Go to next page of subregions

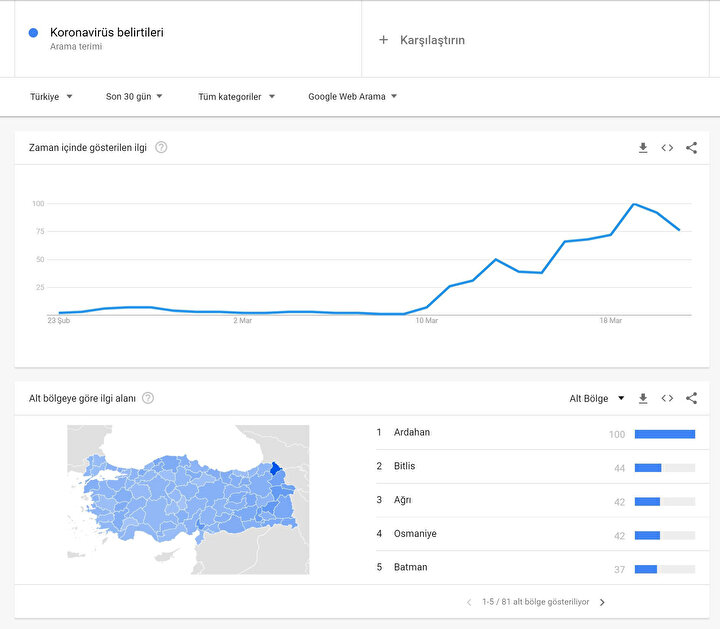[602, 602]
